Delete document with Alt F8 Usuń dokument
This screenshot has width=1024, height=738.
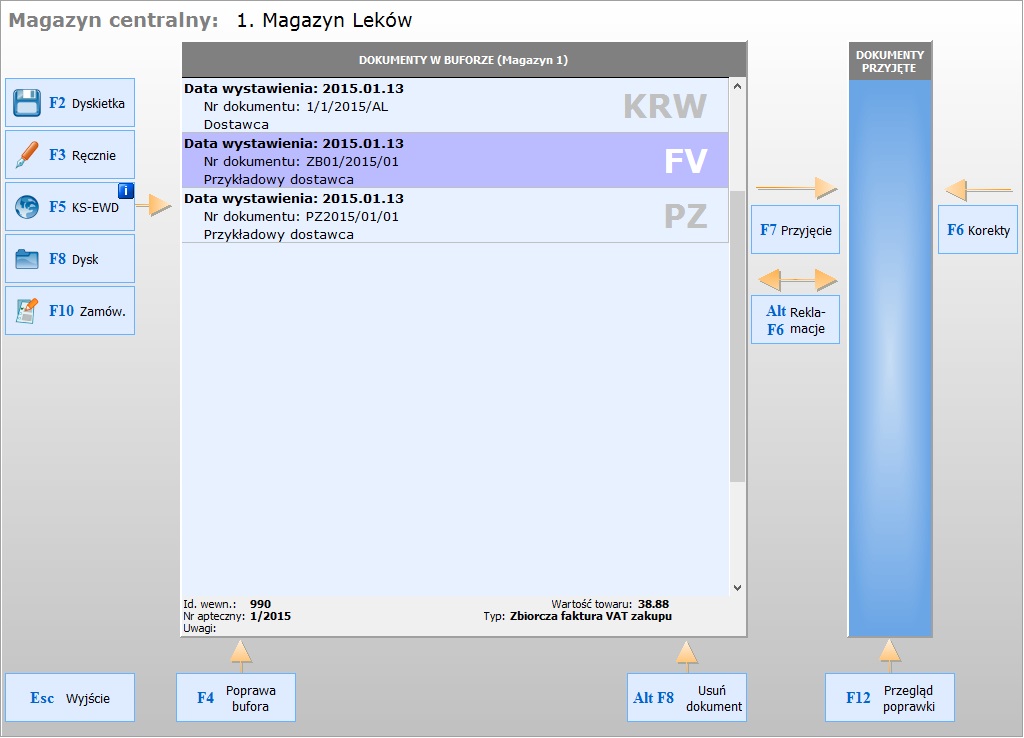tap(686, 698)
